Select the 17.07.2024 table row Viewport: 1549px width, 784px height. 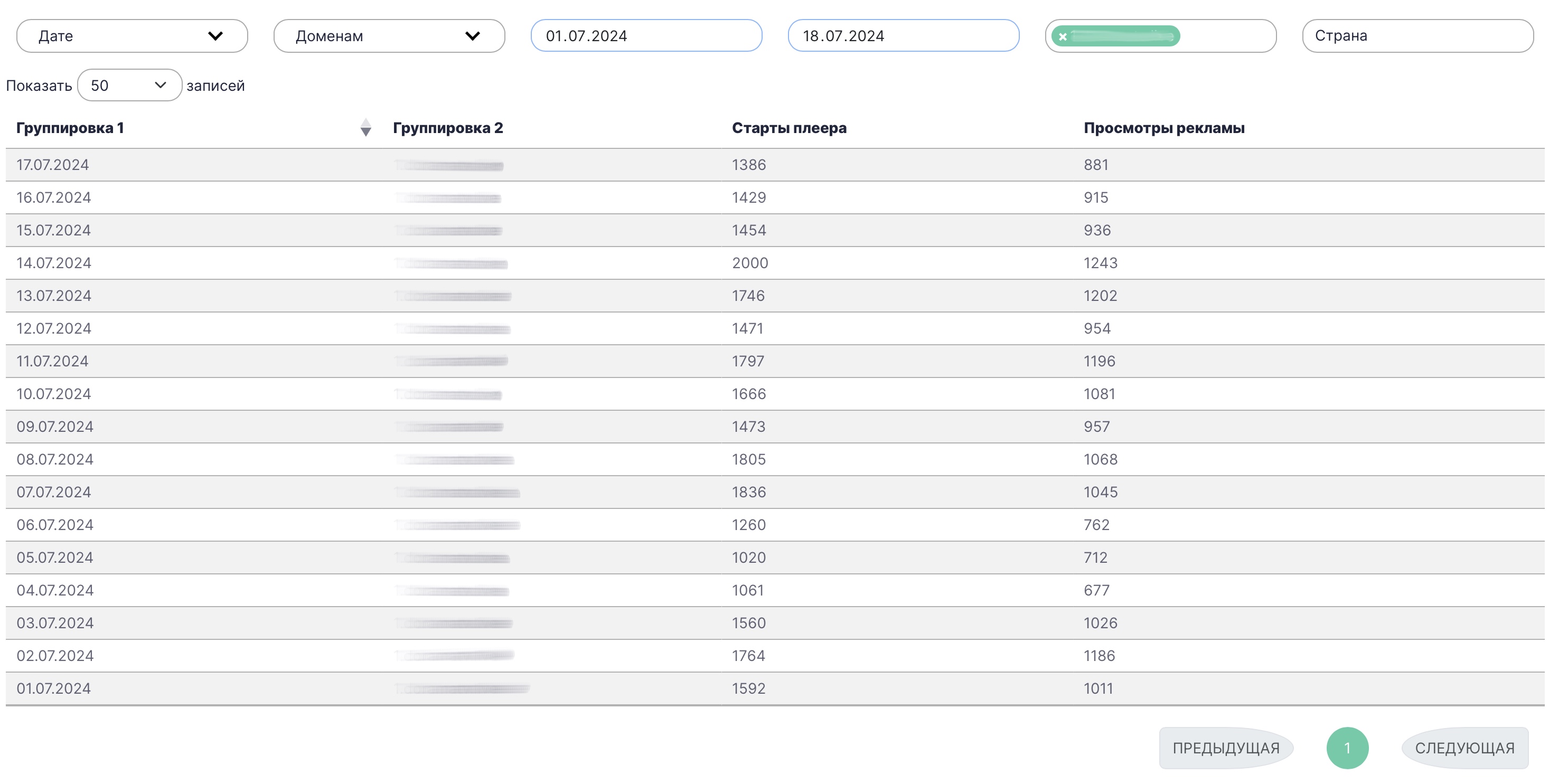[x=52, y=165]
